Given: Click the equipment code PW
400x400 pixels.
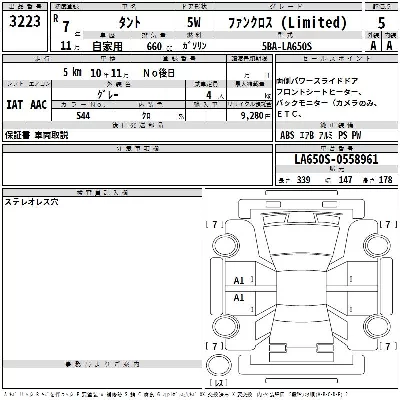Looking at the screenshot, I should coord(356,135).
